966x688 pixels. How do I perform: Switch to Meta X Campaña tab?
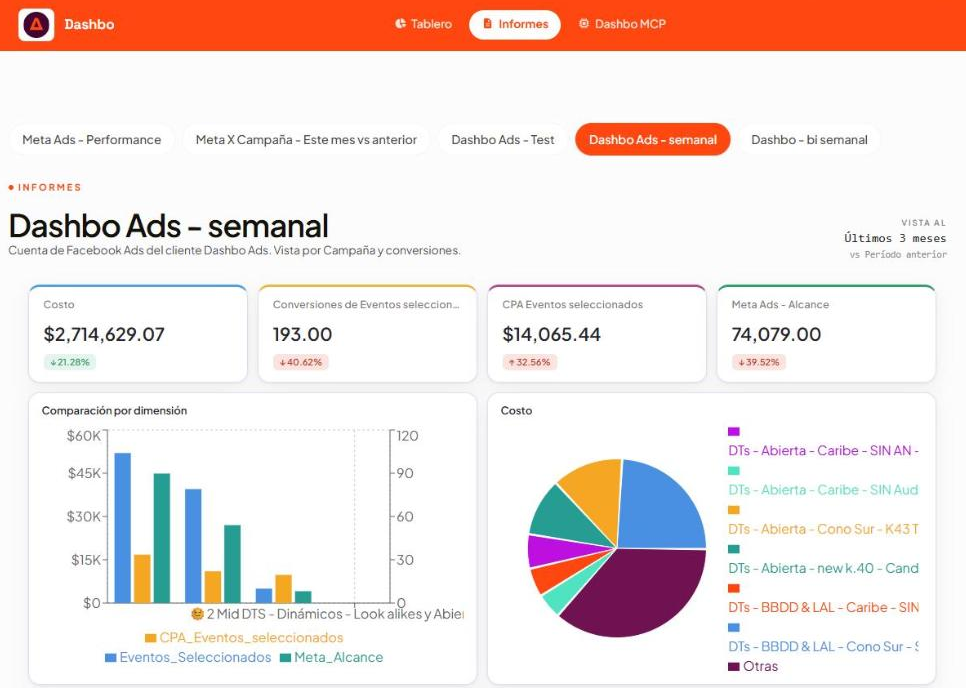(x=306, y=140)
